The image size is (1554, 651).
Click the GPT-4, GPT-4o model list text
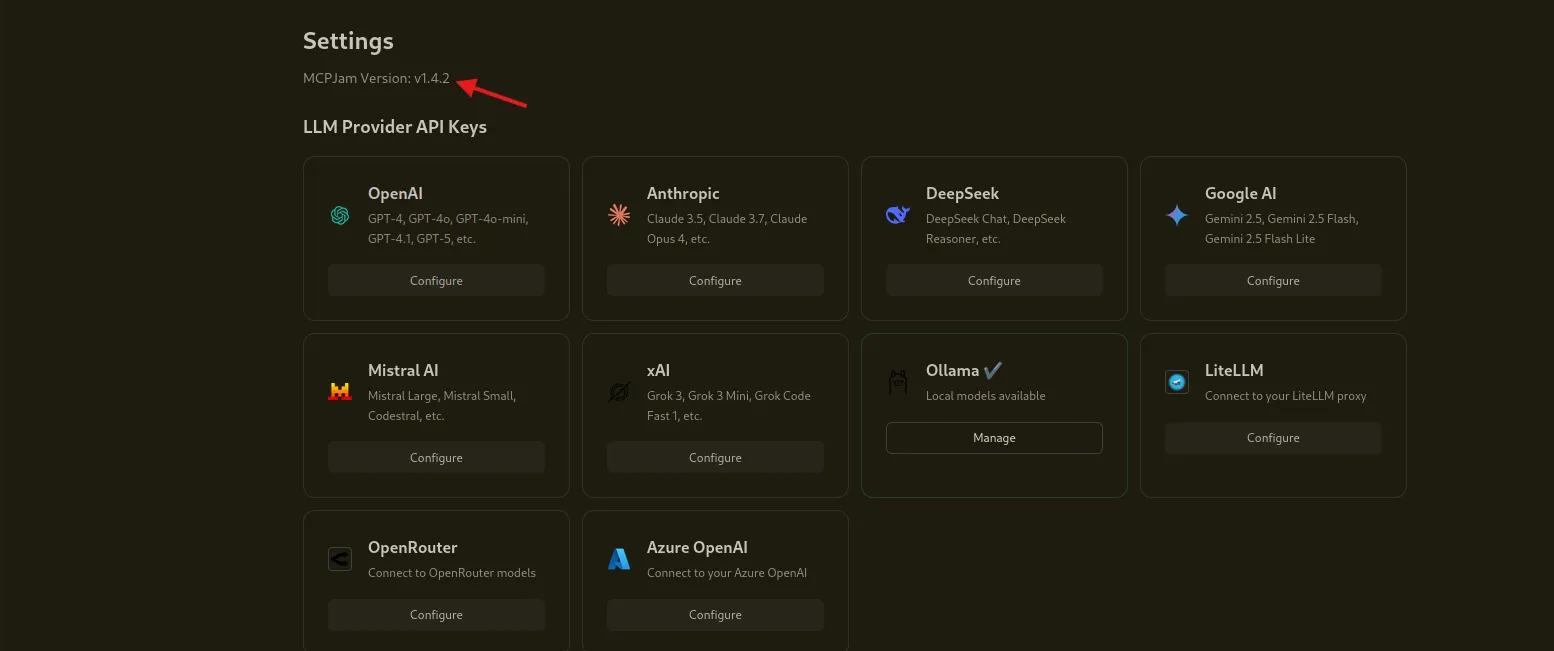[448, 229]
